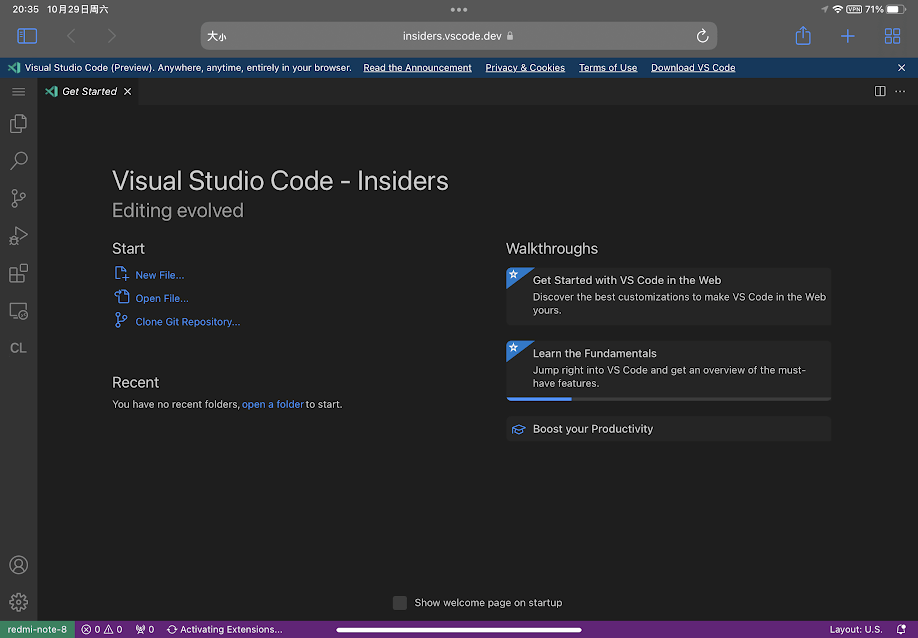Focus the insiders.vscode.dev address bar
This screenshot has height=638, width=918.
(x=458, y=36)
